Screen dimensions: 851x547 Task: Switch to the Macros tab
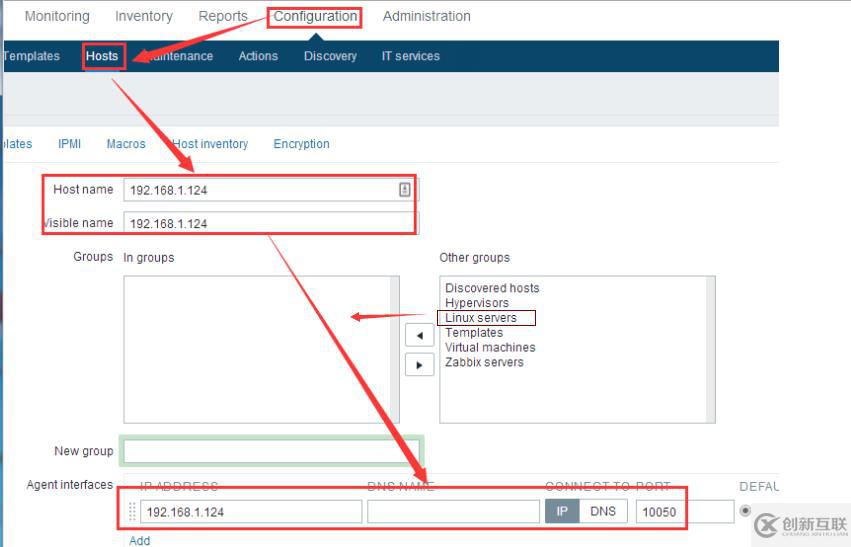pos(126,144)
